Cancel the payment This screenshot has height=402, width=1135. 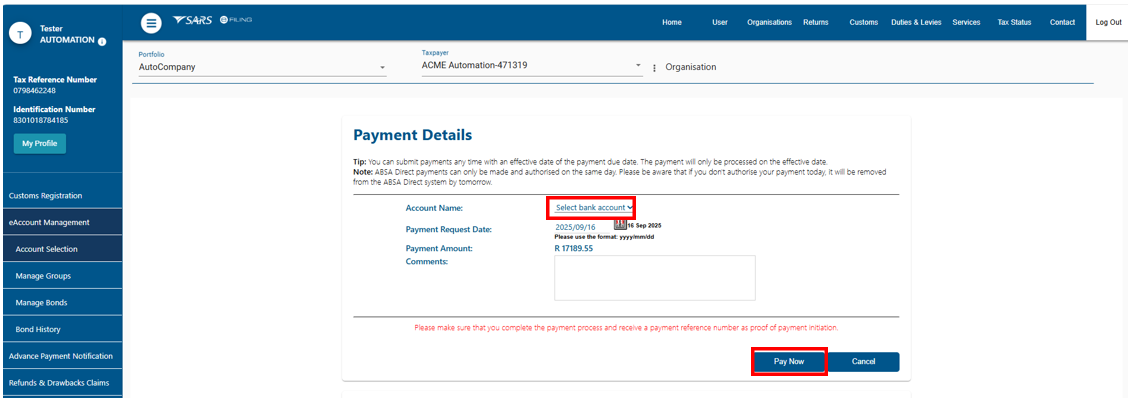[863, 361]
